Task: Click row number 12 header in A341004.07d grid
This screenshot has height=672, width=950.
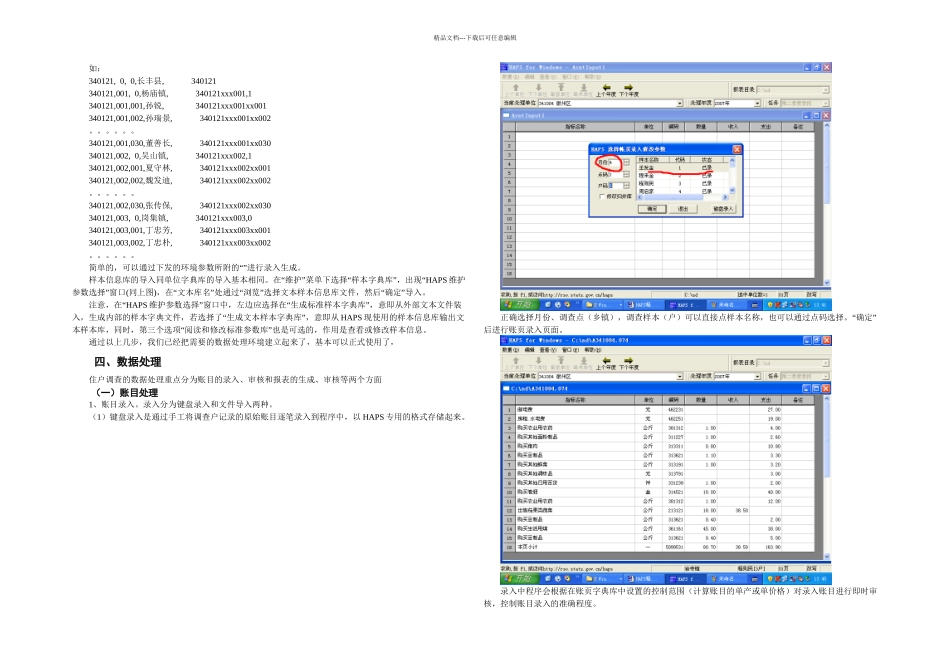Action: click(x=509, y=510)
